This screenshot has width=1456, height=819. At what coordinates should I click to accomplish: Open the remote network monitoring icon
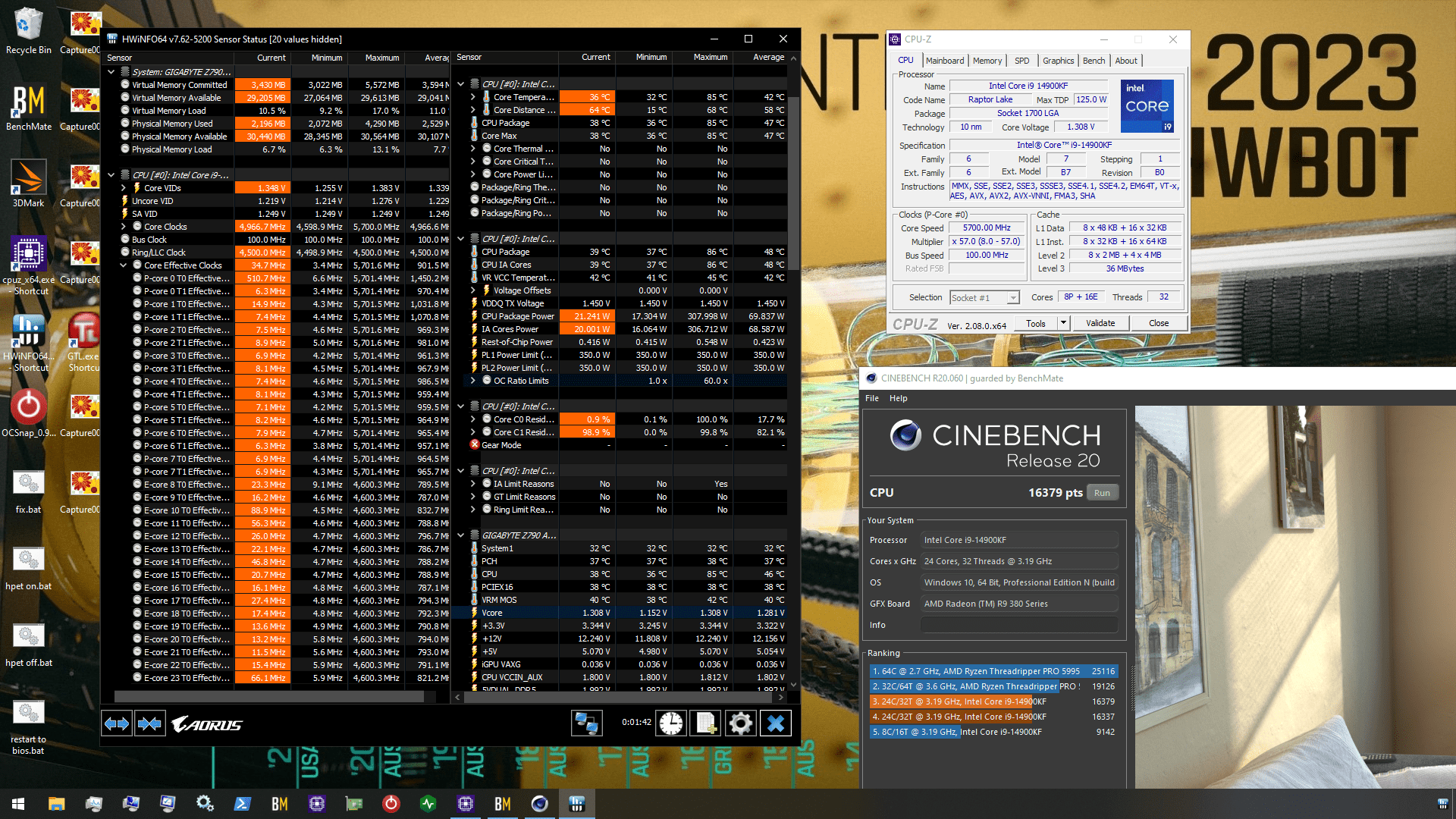coord(586,723)
